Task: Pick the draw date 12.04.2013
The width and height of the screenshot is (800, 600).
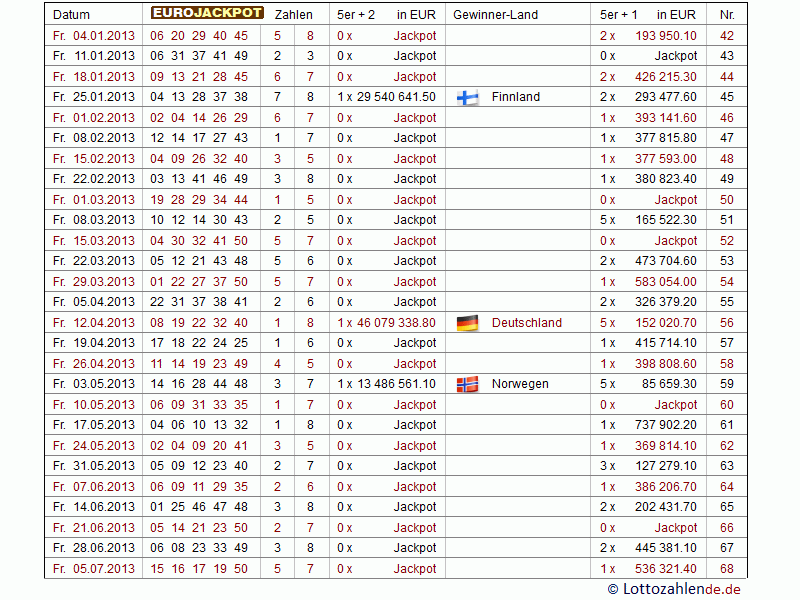Action: pyautogui.click(x=104, y=323)
